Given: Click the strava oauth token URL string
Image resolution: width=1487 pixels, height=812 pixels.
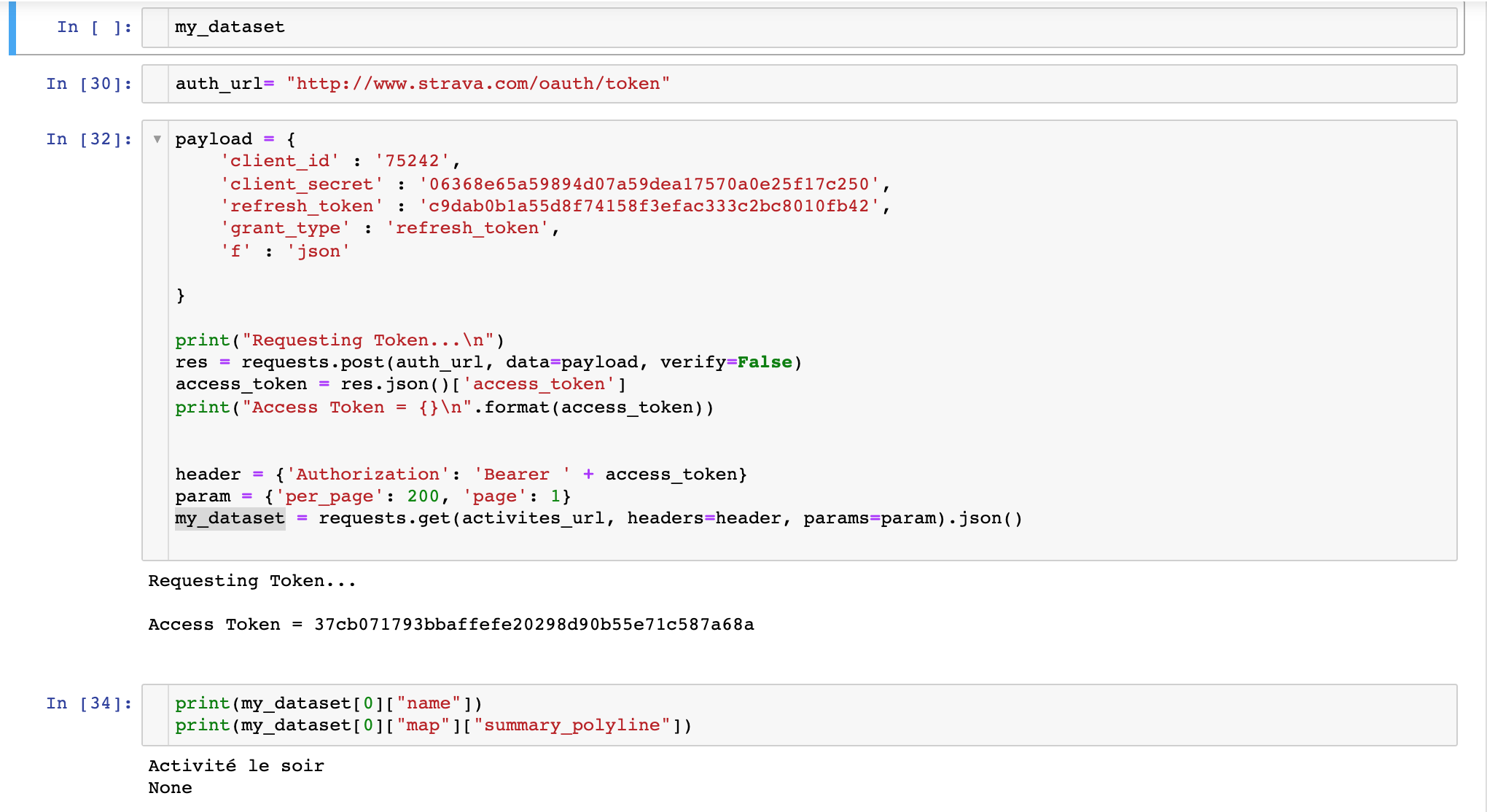Looking at the screenshot, I should click(x=478, y=84).
